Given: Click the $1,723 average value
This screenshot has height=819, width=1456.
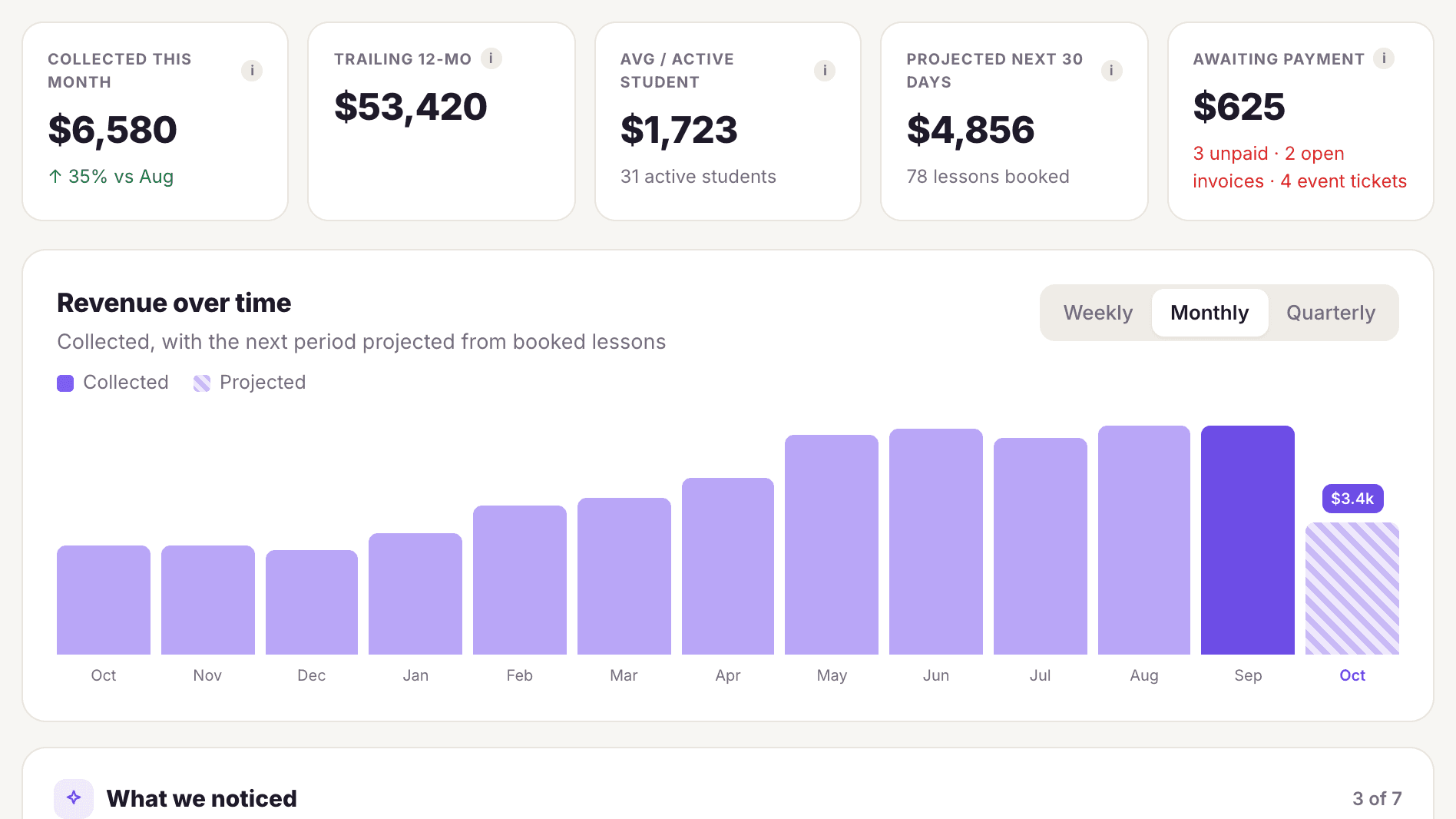Looking at the screenshot, I should point(679,130).
